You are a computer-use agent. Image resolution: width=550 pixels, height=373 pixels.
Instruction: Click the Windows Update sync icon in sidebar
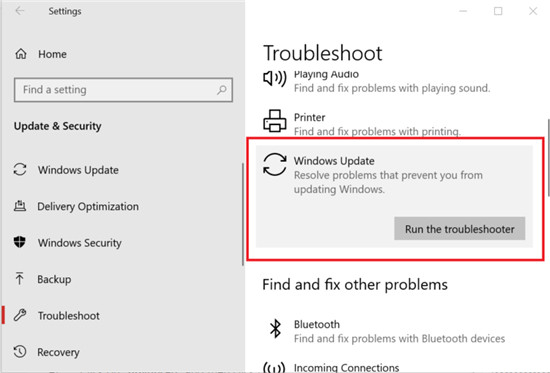(20, 169)
